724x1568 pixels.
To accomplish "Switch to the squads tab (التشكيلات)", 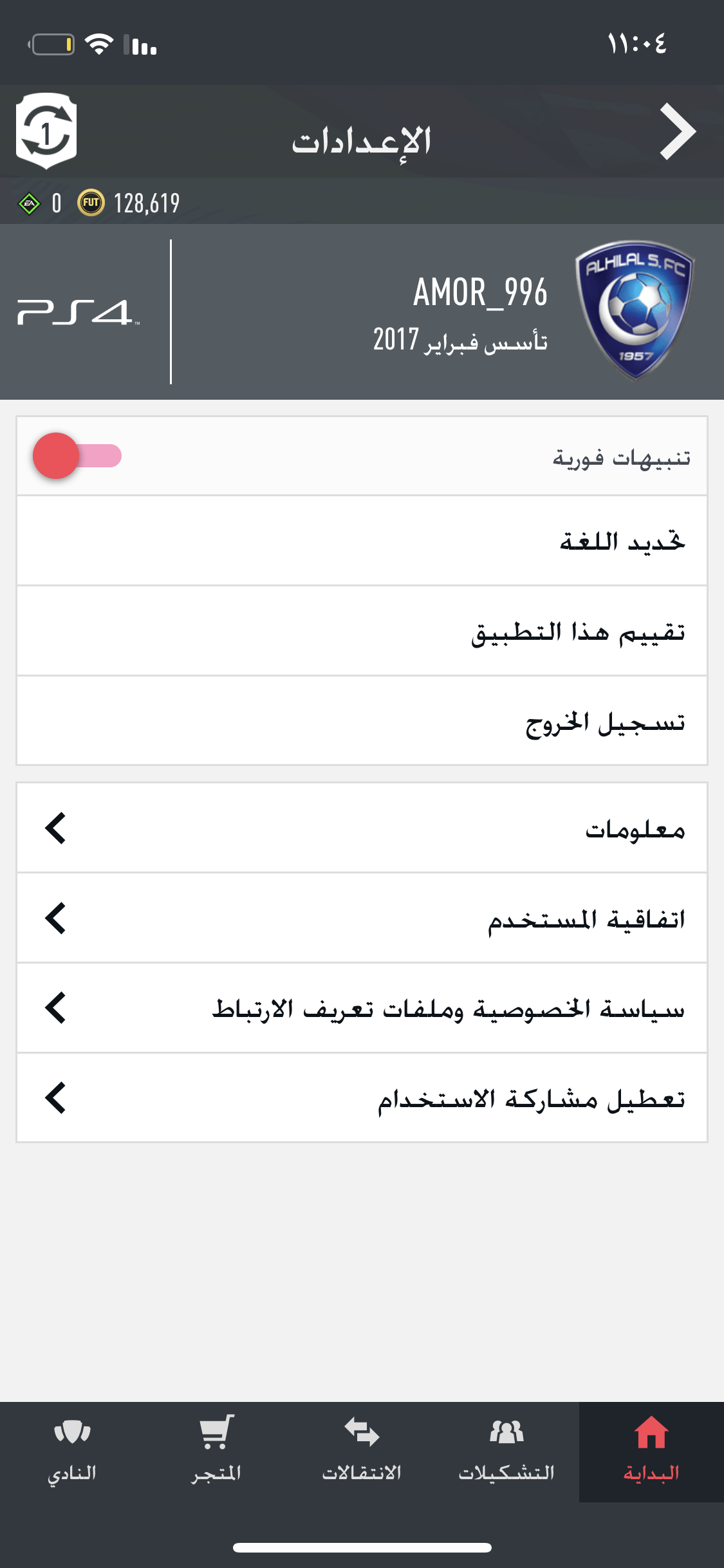I will (506, 1452).
